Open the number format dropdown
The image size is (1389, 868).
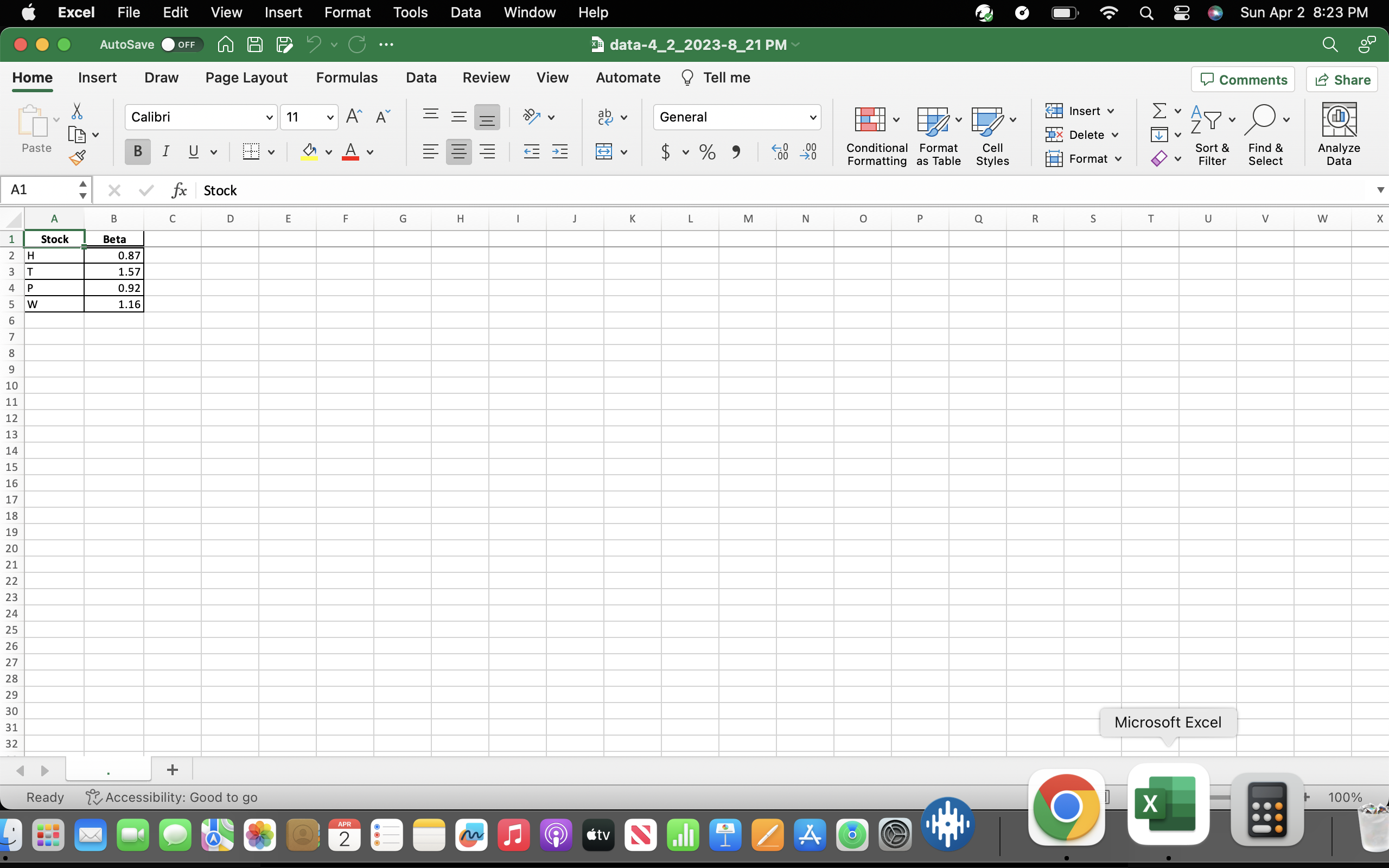point(812,117)
